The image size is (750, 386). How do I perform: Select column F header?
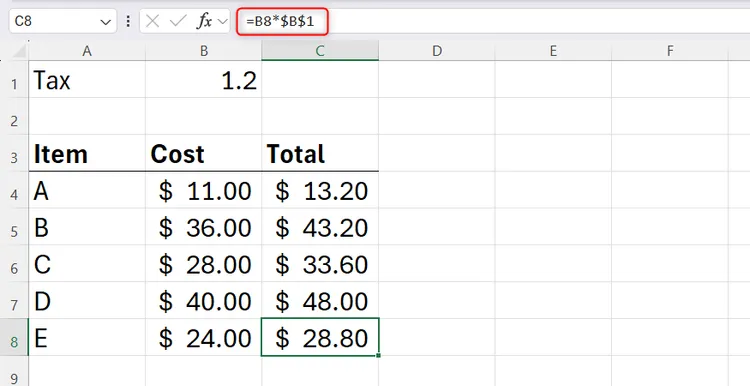click(670, 51)
